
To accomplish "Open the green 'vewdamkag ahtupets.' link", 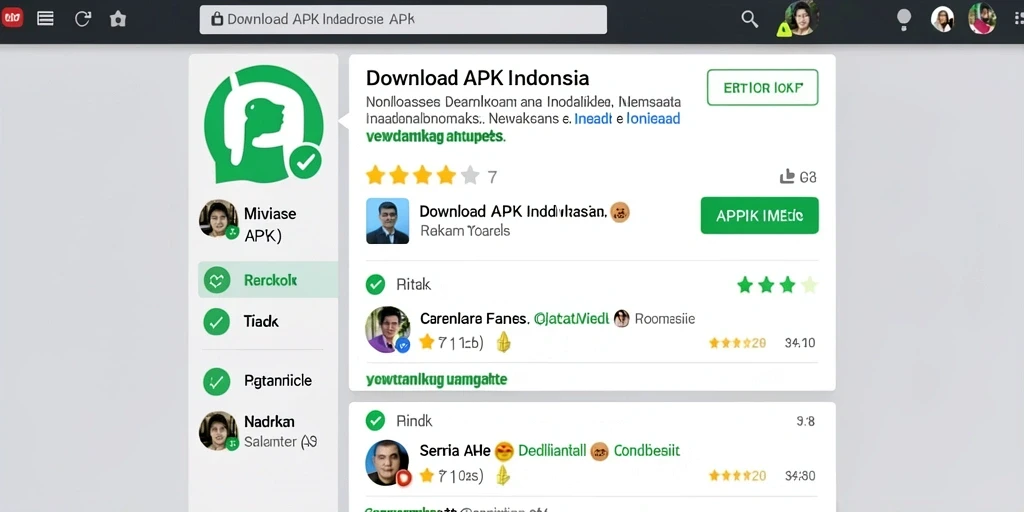I will tap(435, 136).
